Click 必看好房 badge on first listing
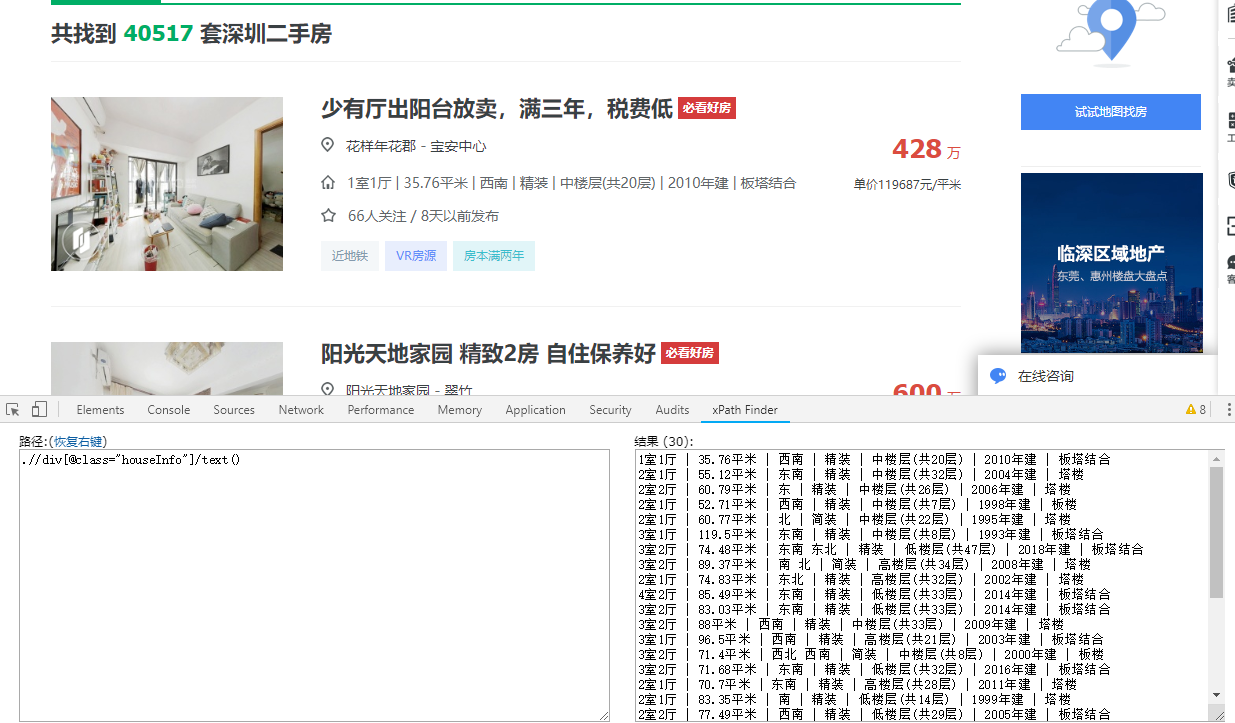The width and height of the screenshot is (1235, 723). (x=707, y=108)
